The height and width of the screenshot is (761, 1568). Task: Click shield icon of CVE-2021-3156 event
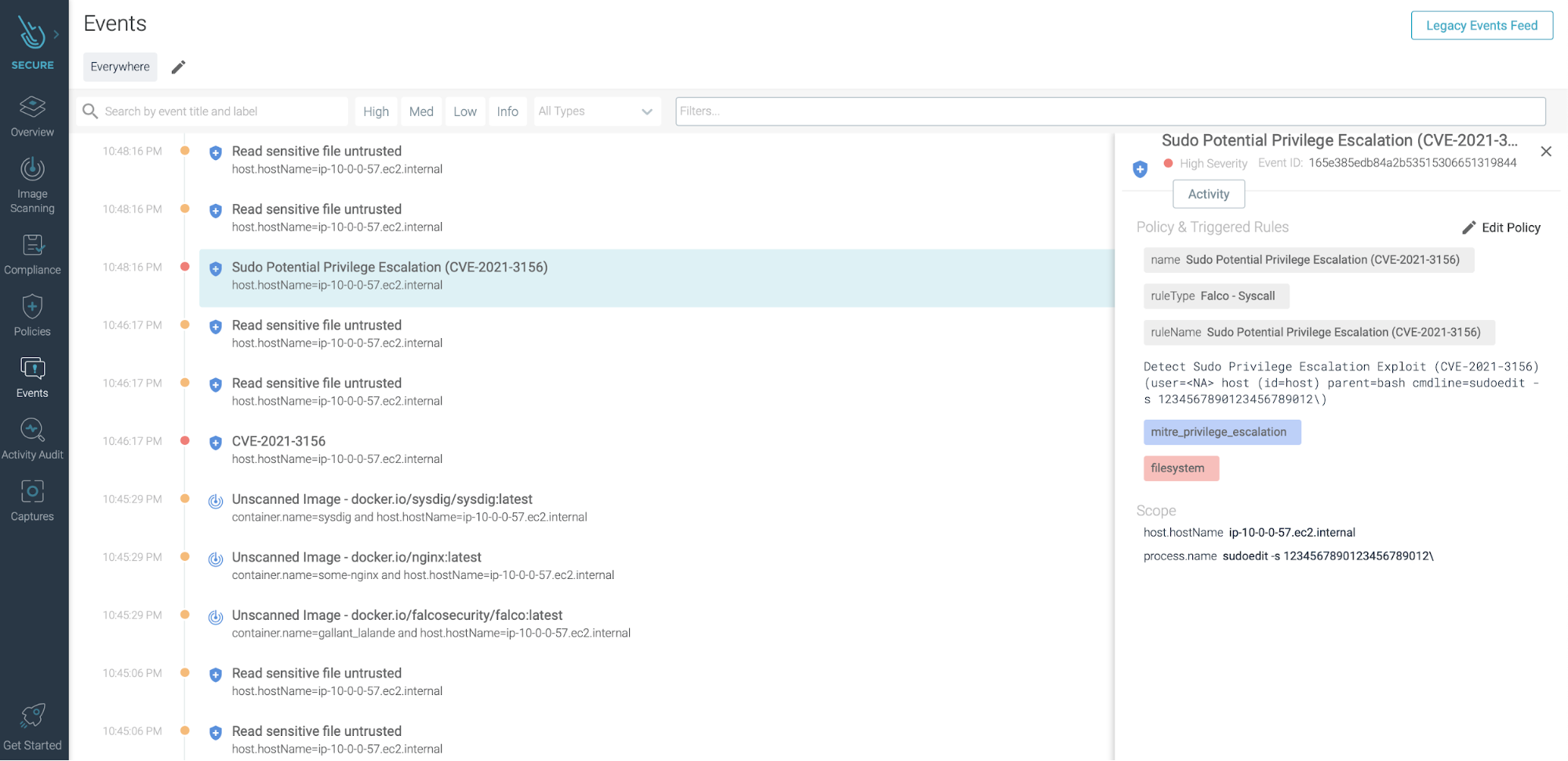[216, 442]
